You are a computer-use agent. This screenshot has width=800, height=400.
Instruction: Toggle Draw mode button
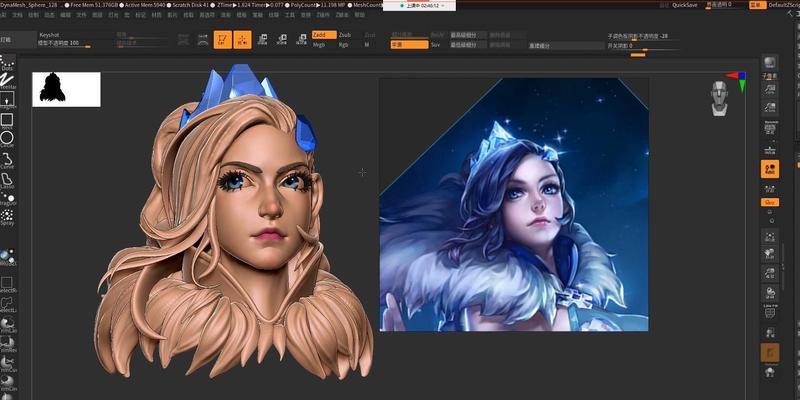(x=242, y=39)
